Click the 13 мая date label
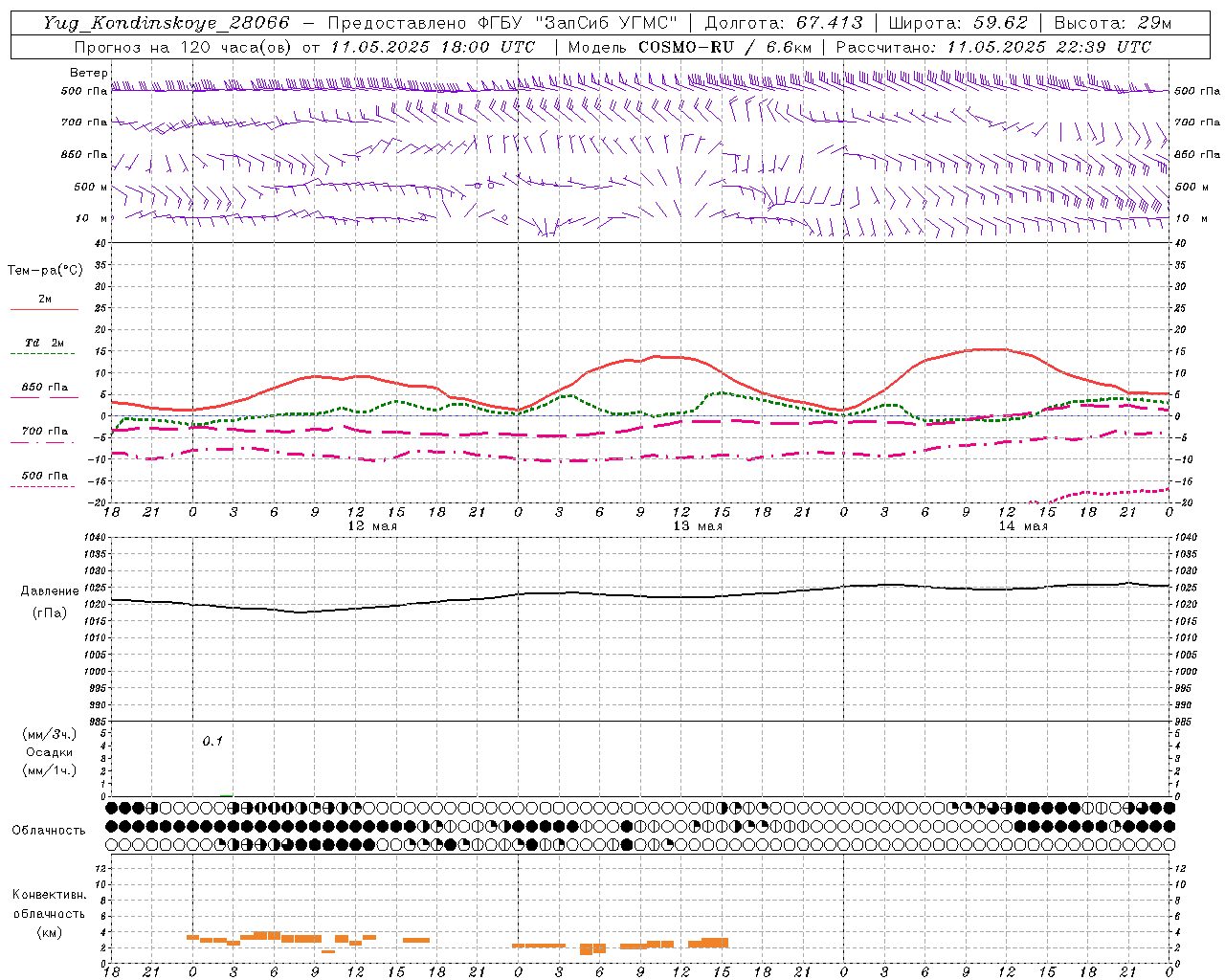This screenshot has height=980, width=1225. (x=698, y=526)
